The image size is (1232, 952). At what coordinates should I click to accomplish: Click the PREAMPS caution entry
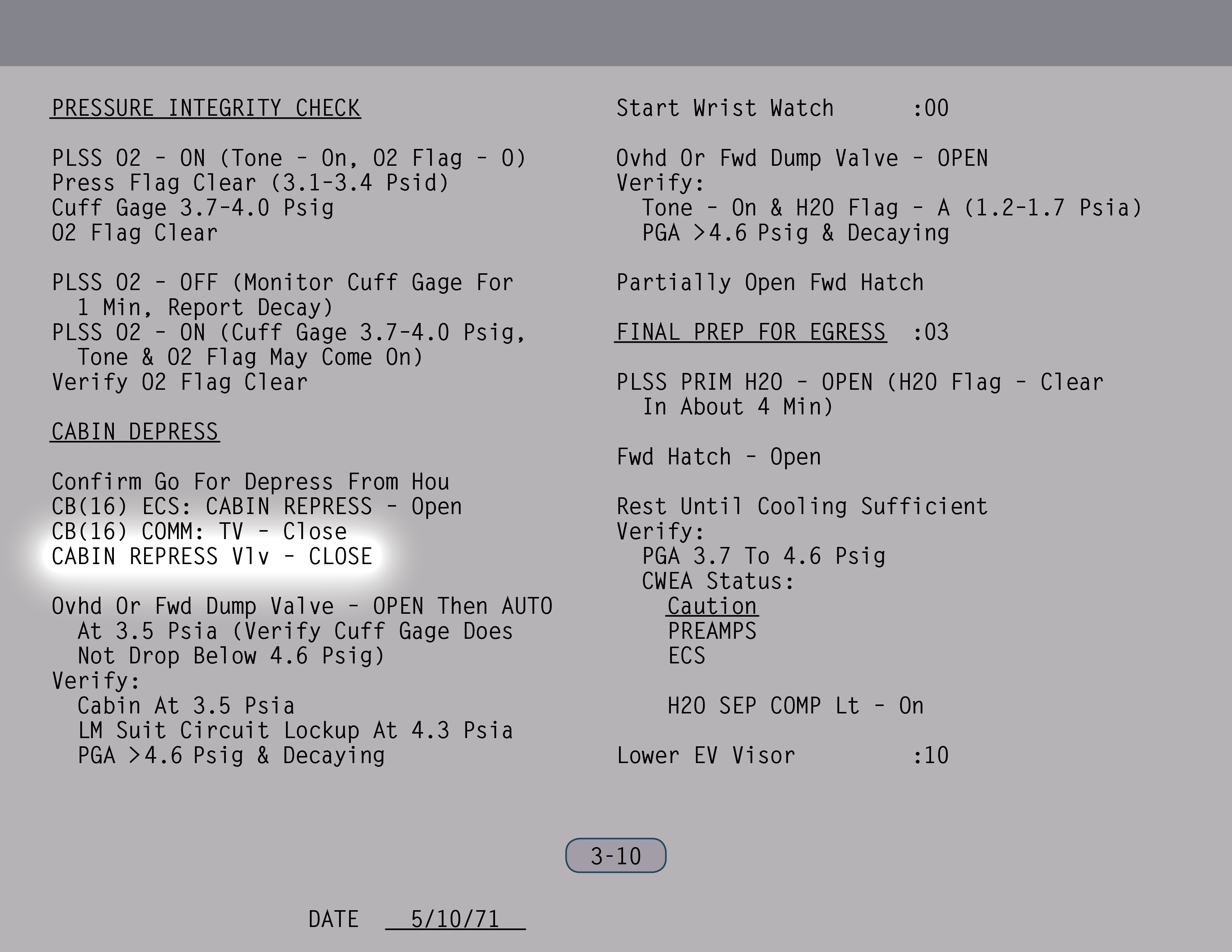(x=712, y=631)
